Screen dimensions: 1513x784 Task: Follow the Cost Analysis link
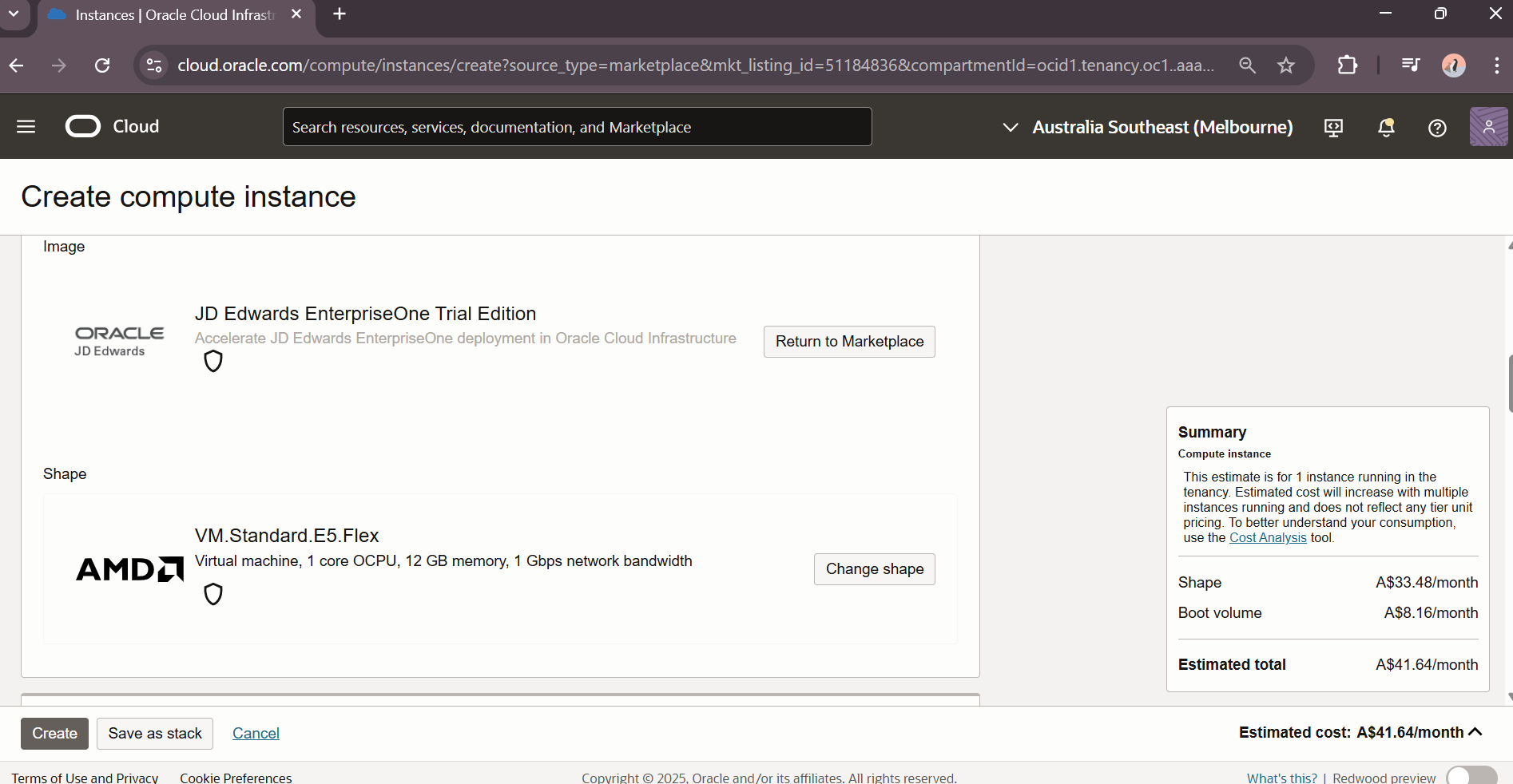tap(1268, 538)
